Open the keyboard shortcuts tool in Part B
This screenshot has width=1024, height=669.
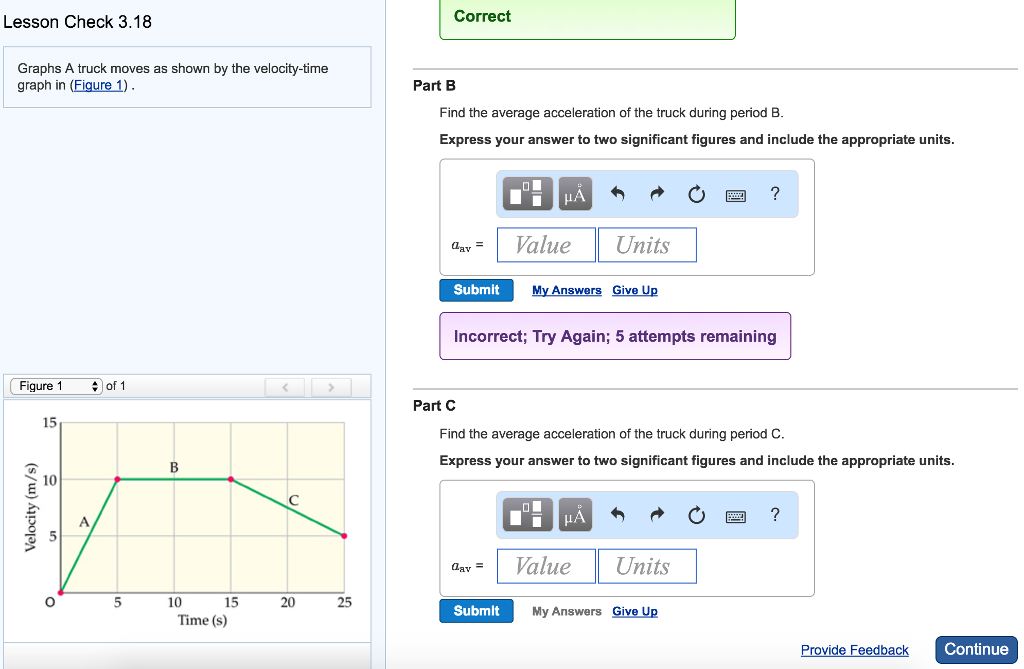(736, 195)
